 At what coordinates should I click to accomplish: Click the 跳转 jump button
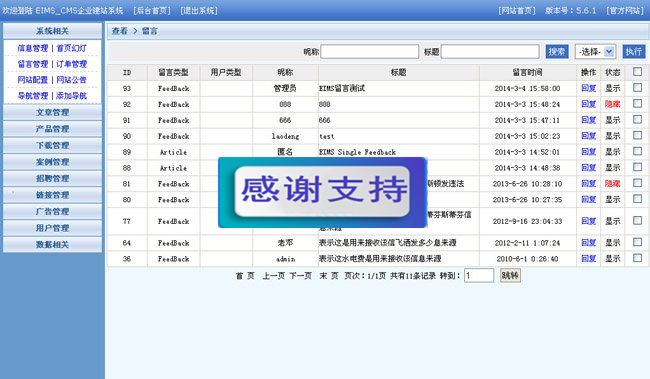pos(510,275)
